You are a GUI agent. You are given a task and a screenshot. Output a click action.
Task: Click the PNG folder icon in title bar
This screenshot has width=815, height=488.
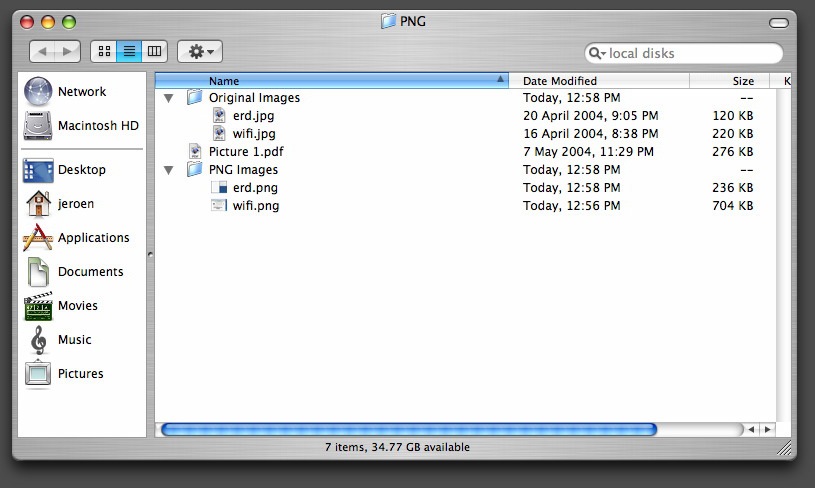(x=388, y=21)
